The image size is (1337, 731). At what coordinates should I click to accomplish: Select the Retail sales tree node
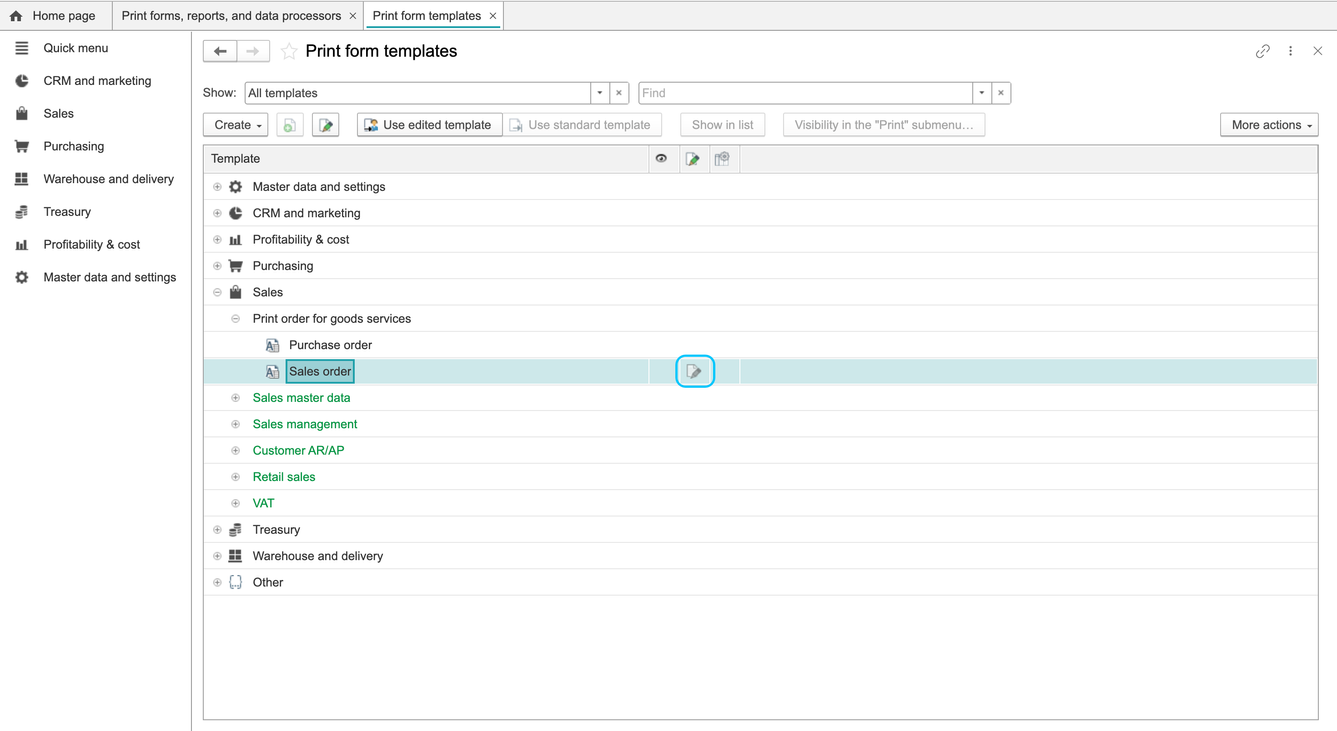[x=284, y=477]
